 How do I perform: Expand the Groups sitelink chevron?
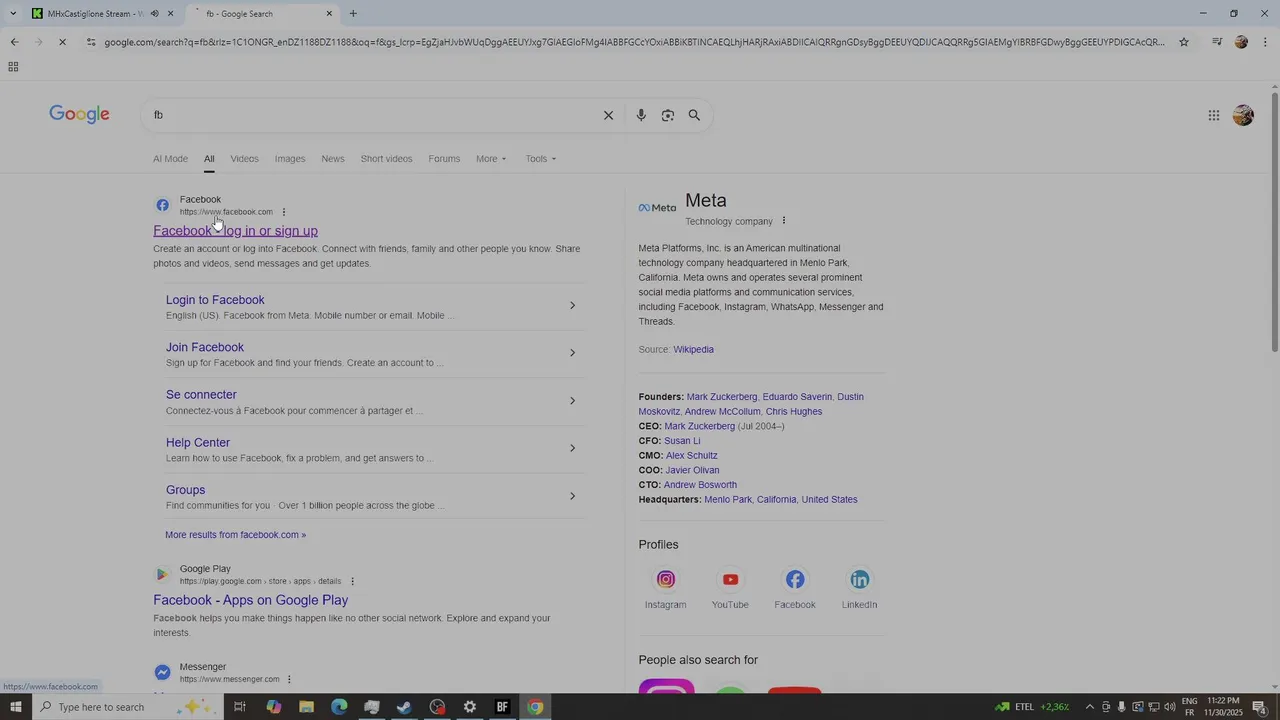572,496
